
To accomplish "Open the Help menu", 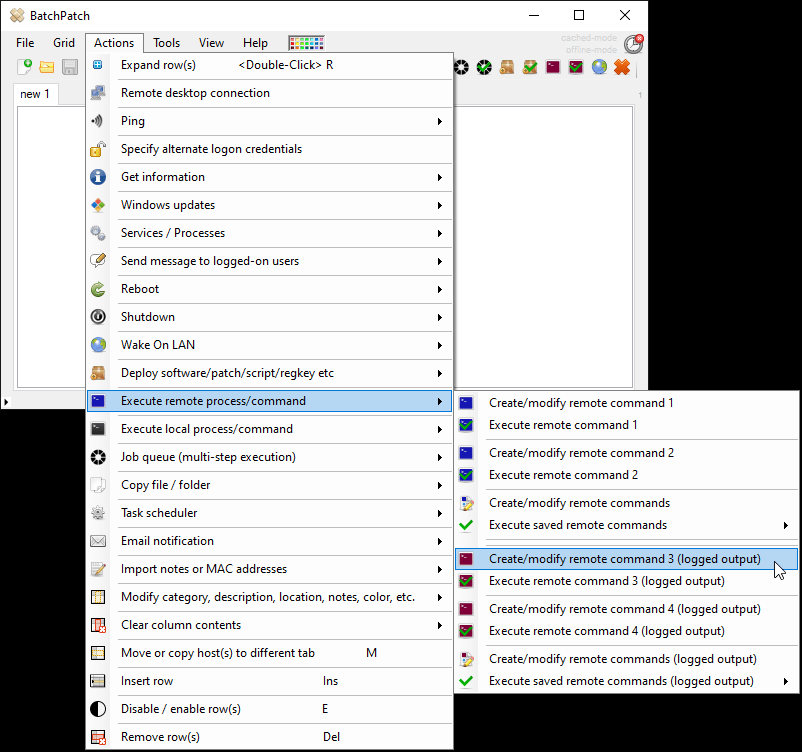I will [x=255, y=43].
